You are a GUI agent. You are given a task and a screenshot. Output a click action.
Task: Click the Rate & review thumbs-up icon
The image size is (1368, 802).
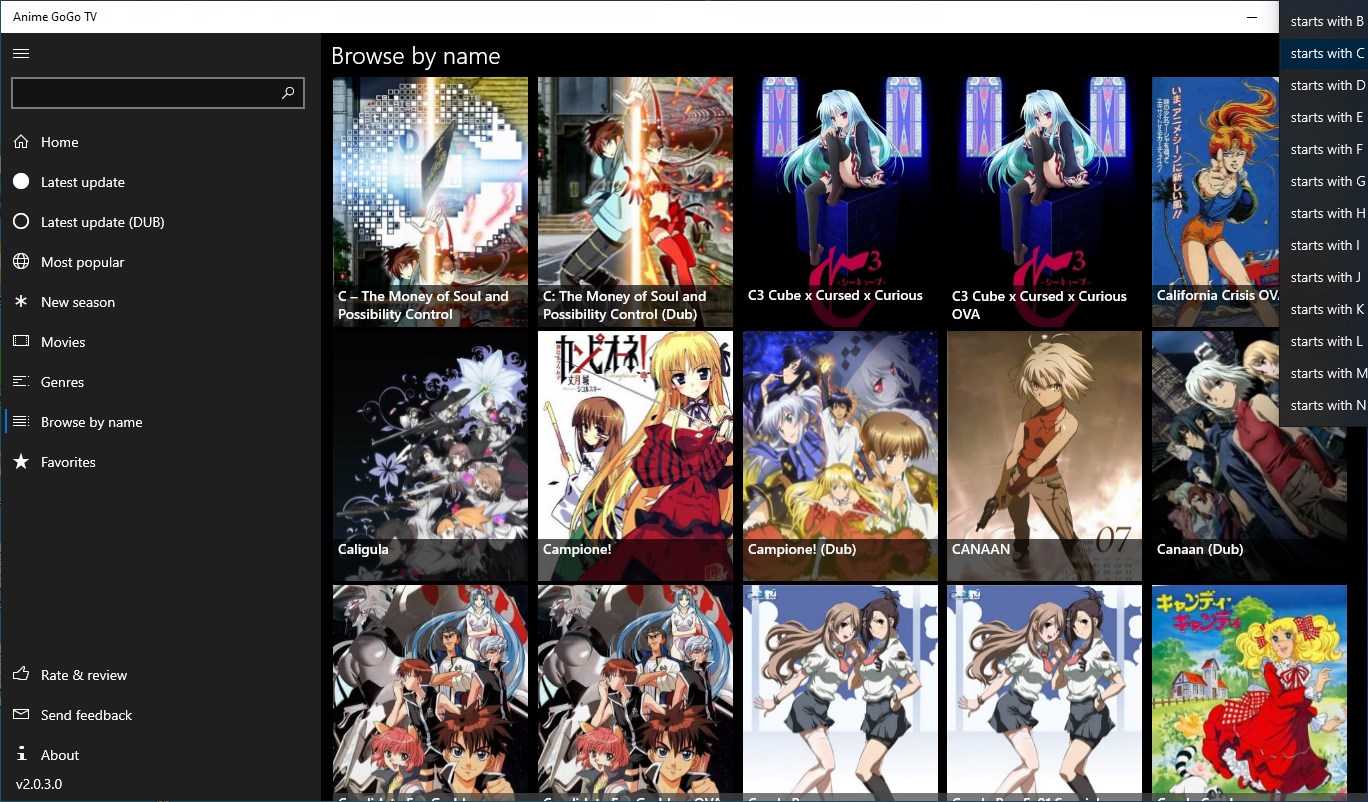point(21,675)
